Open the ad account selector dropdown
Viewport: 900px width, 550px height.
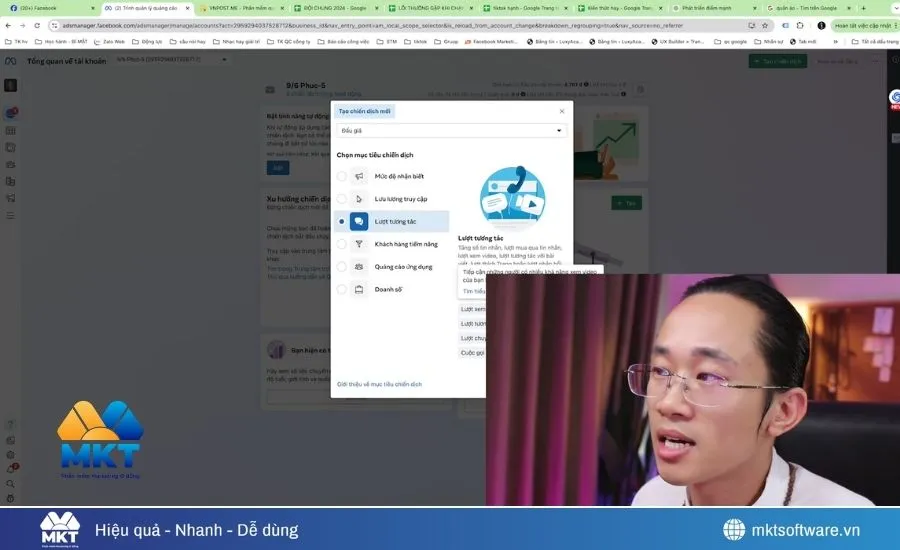tap(172, 60)
